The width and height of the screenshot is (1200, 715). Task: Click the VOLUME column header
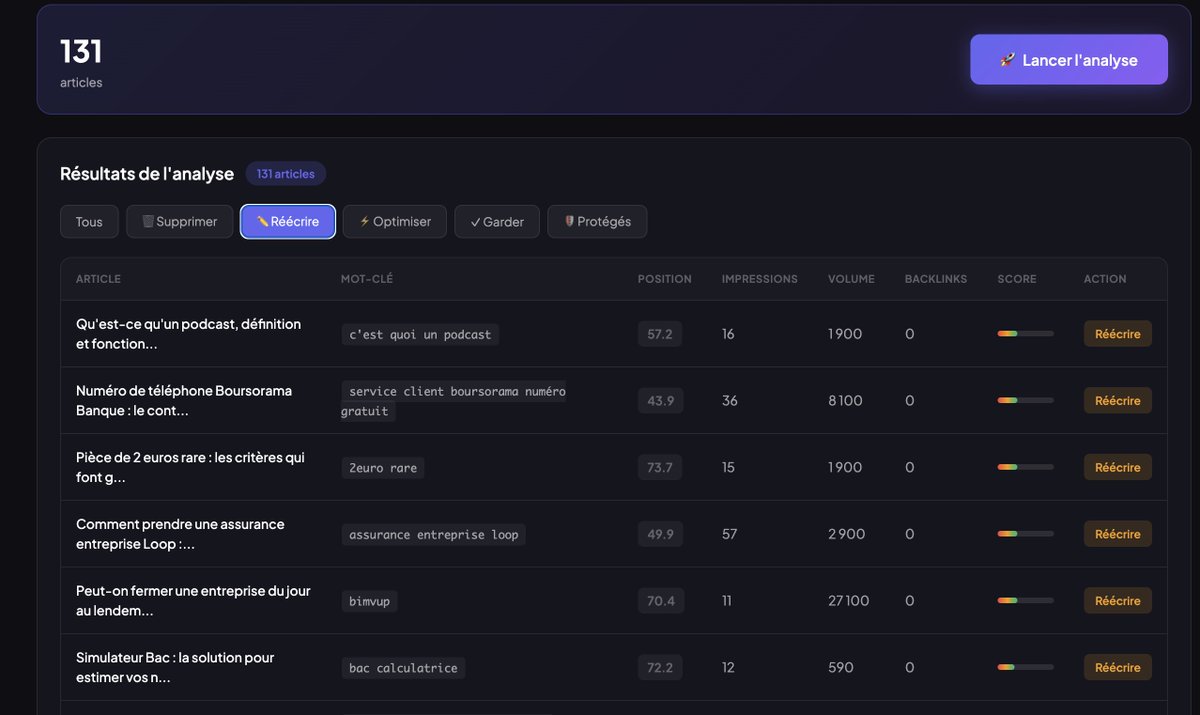pos(851,279)
